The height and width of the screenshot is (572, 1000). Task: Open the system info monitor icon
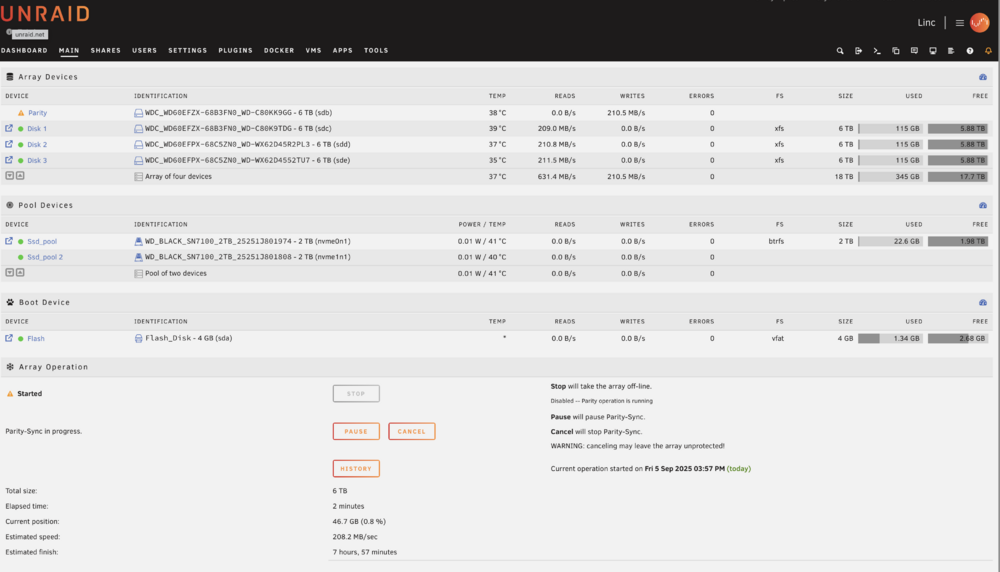point(932,51)
